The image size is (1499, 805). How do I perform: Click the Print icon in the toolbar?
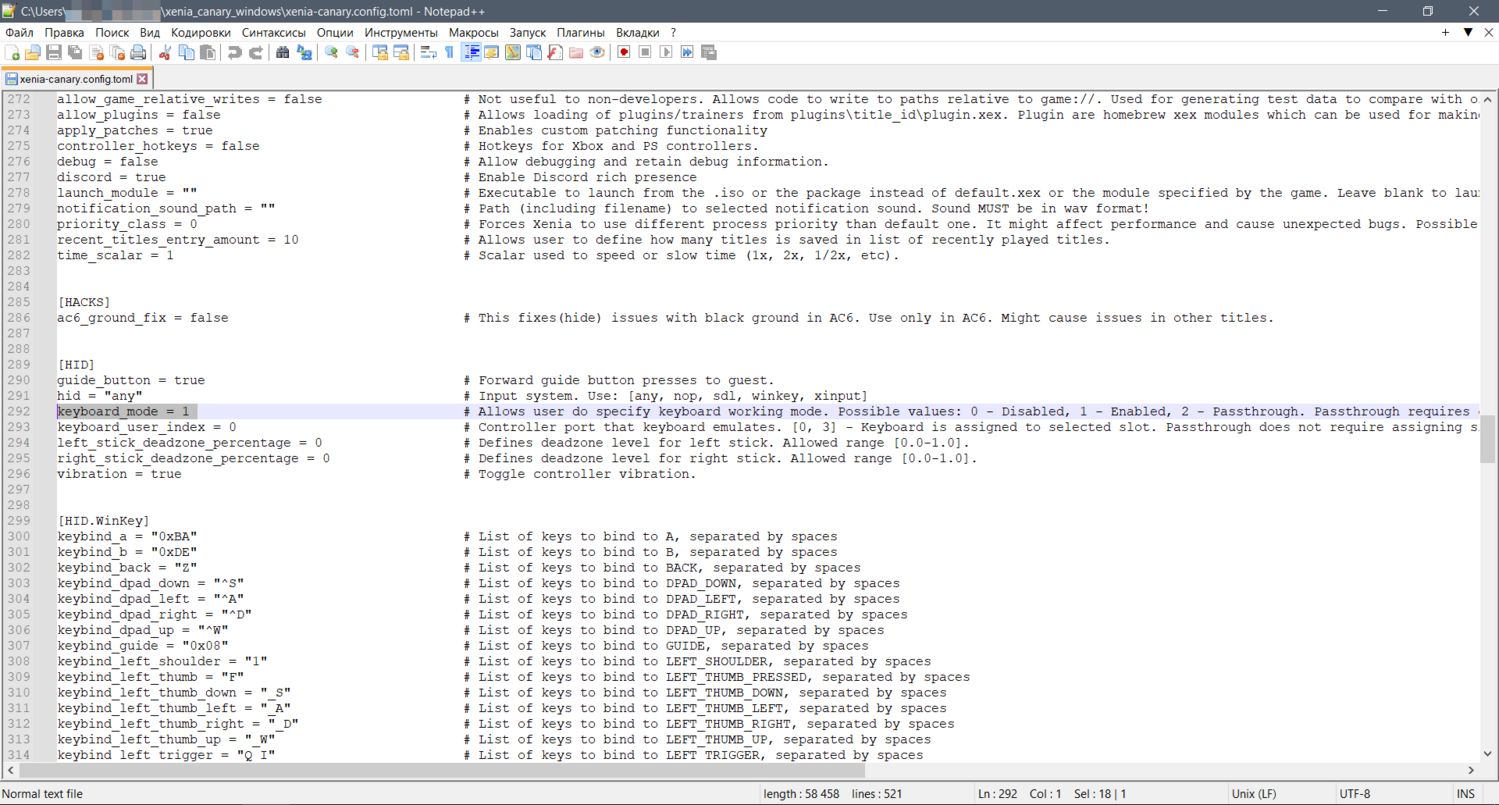coord(138,53)
